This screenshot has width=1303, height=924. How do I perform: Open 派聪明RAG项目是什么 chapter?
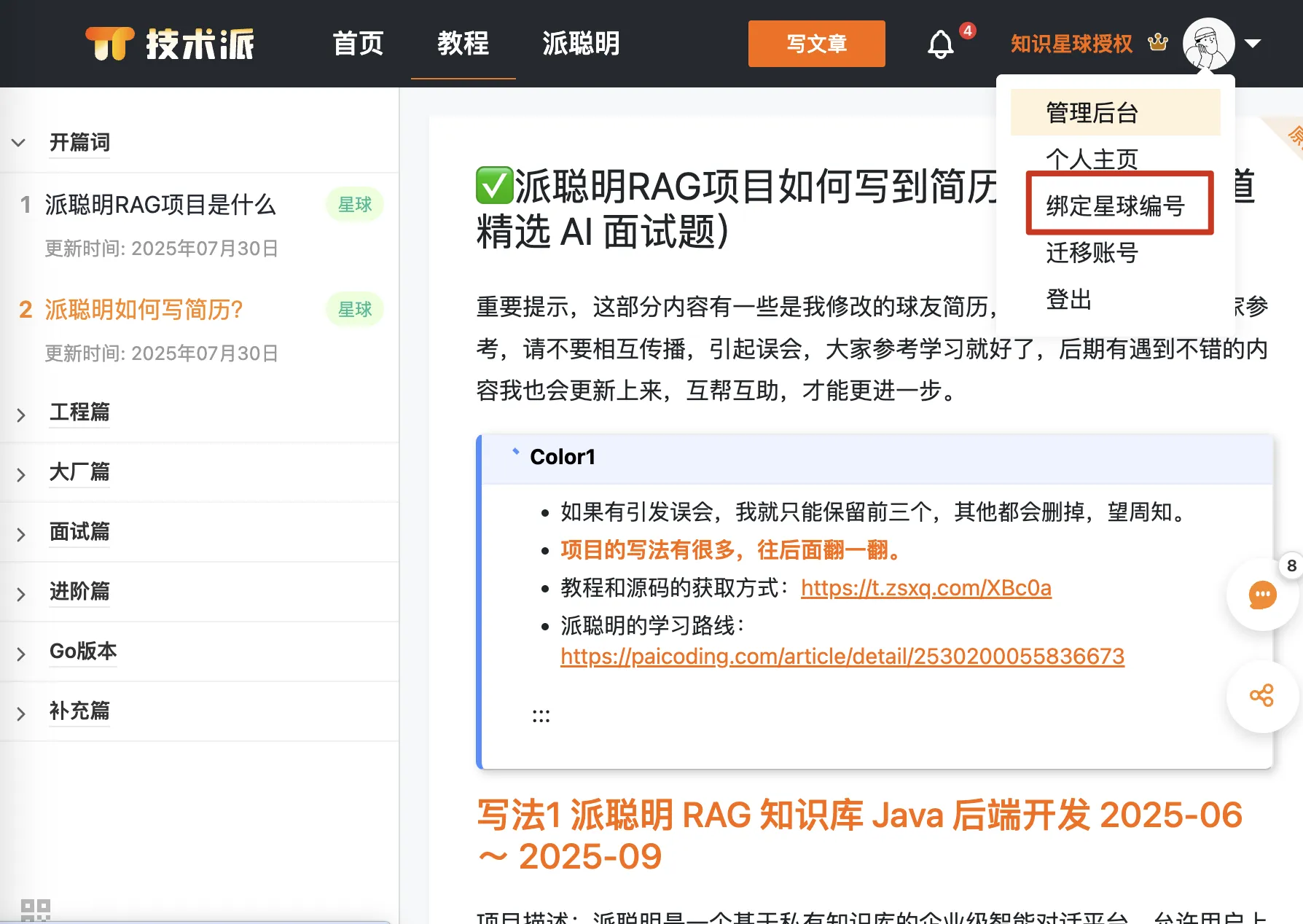click(160, 205)
